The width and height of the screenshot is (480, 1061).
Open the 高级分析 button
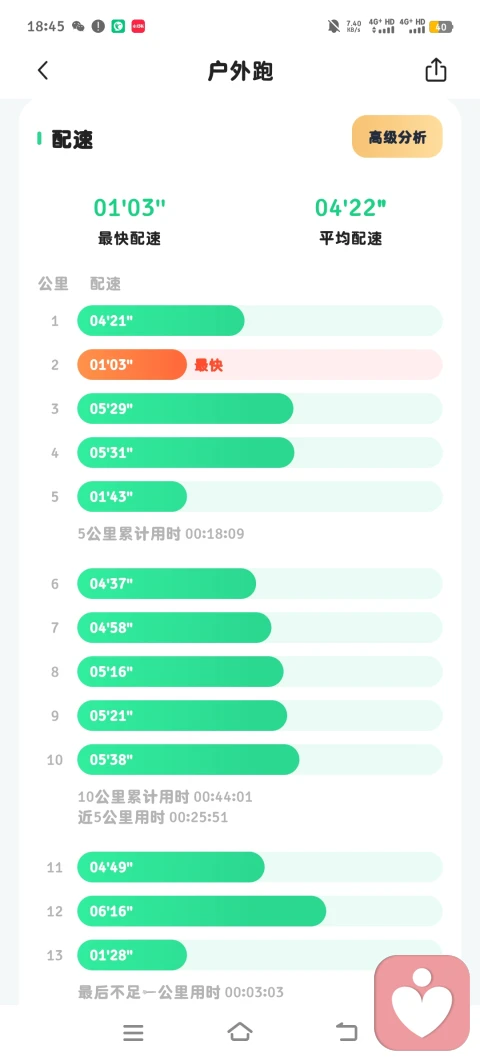click(397, 137)
